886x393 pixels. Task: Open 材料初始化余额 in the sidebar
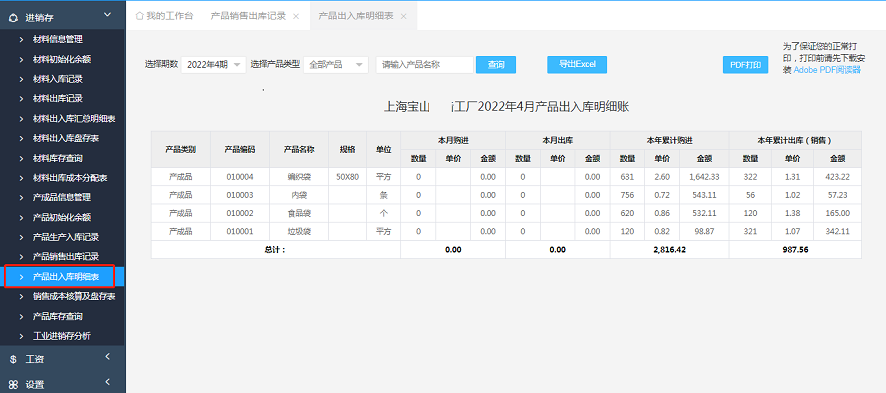pos(63,59)
